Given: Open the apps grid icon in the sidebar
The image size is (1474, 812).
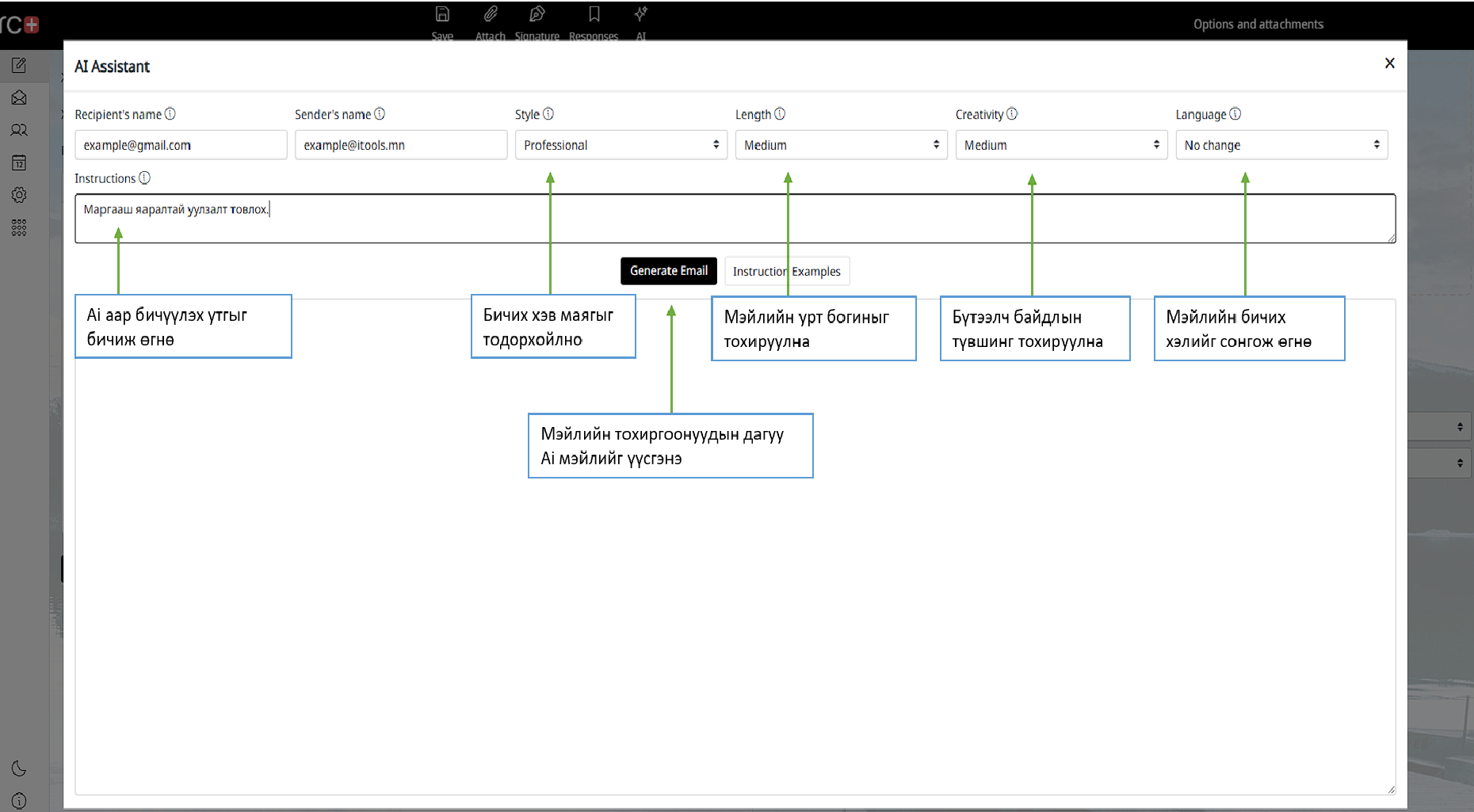Looking at the screenshot, I should (x=19, y=228).
